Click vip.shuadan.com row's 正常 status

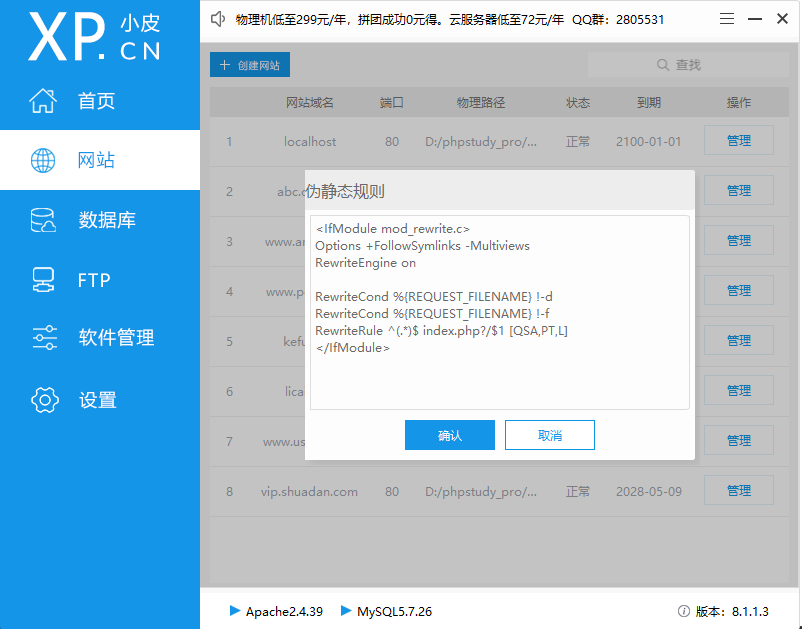click(x=578, y=491)
